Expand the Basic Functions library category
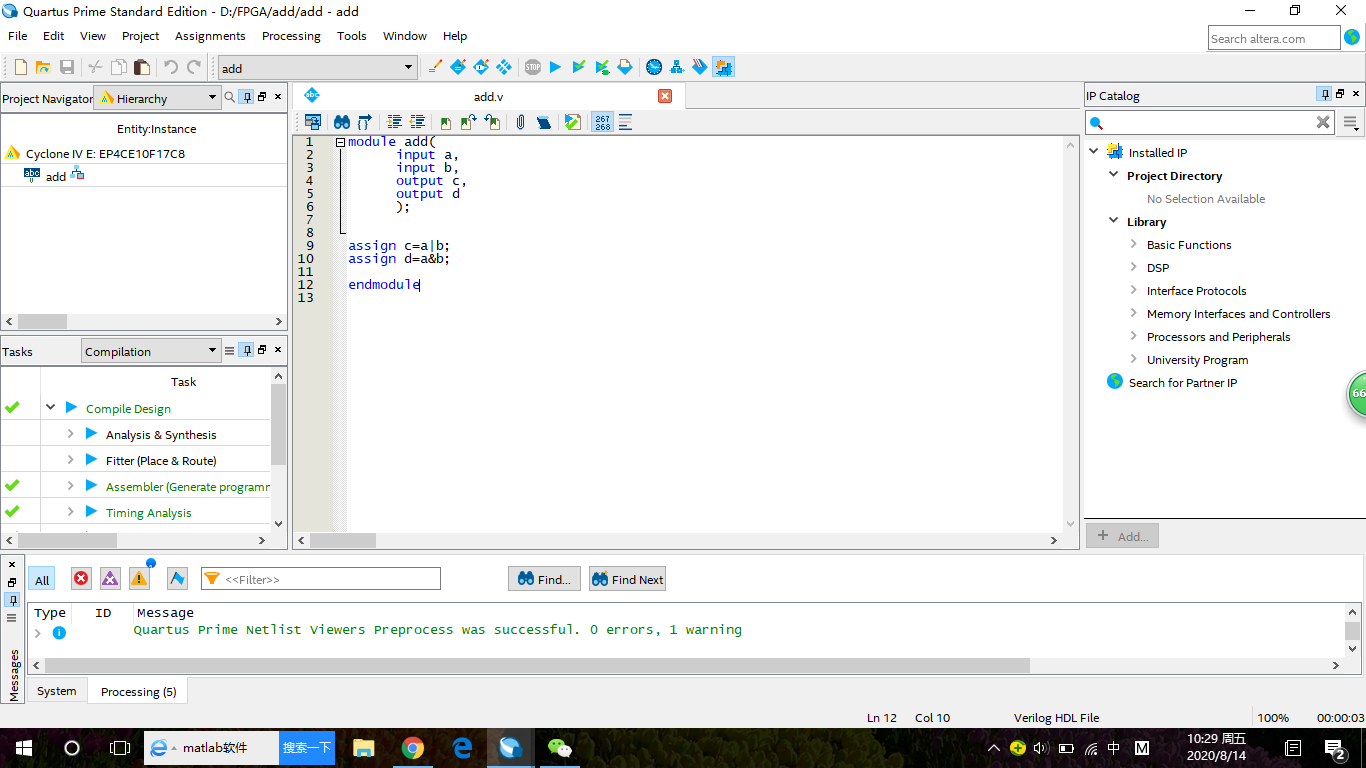The width and height of the screenshot is (1366, 768). coord(1134,244)
